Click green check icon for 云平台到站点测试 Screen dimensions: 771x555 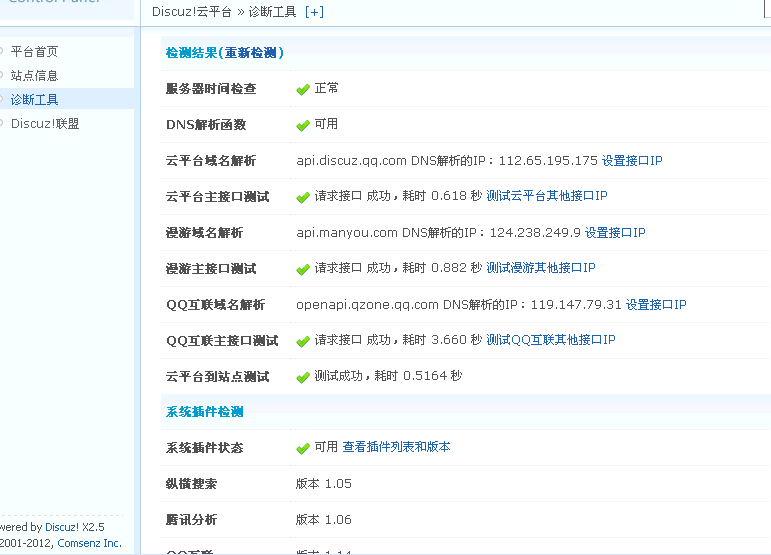[303, 378]
